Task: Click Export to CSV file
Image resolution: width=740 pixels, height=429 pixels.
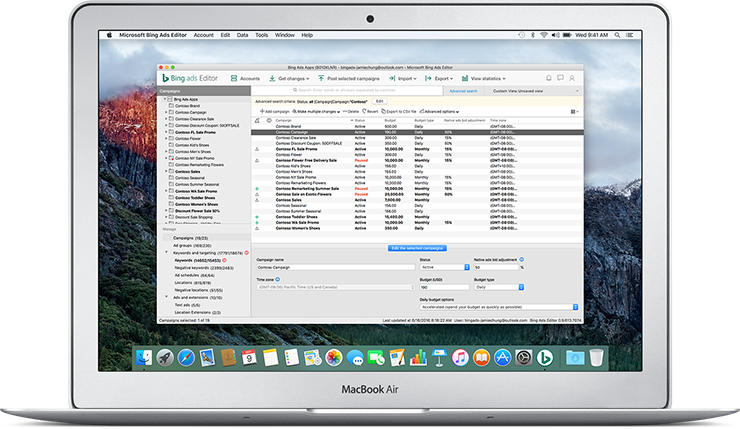Action: (399, 111)
